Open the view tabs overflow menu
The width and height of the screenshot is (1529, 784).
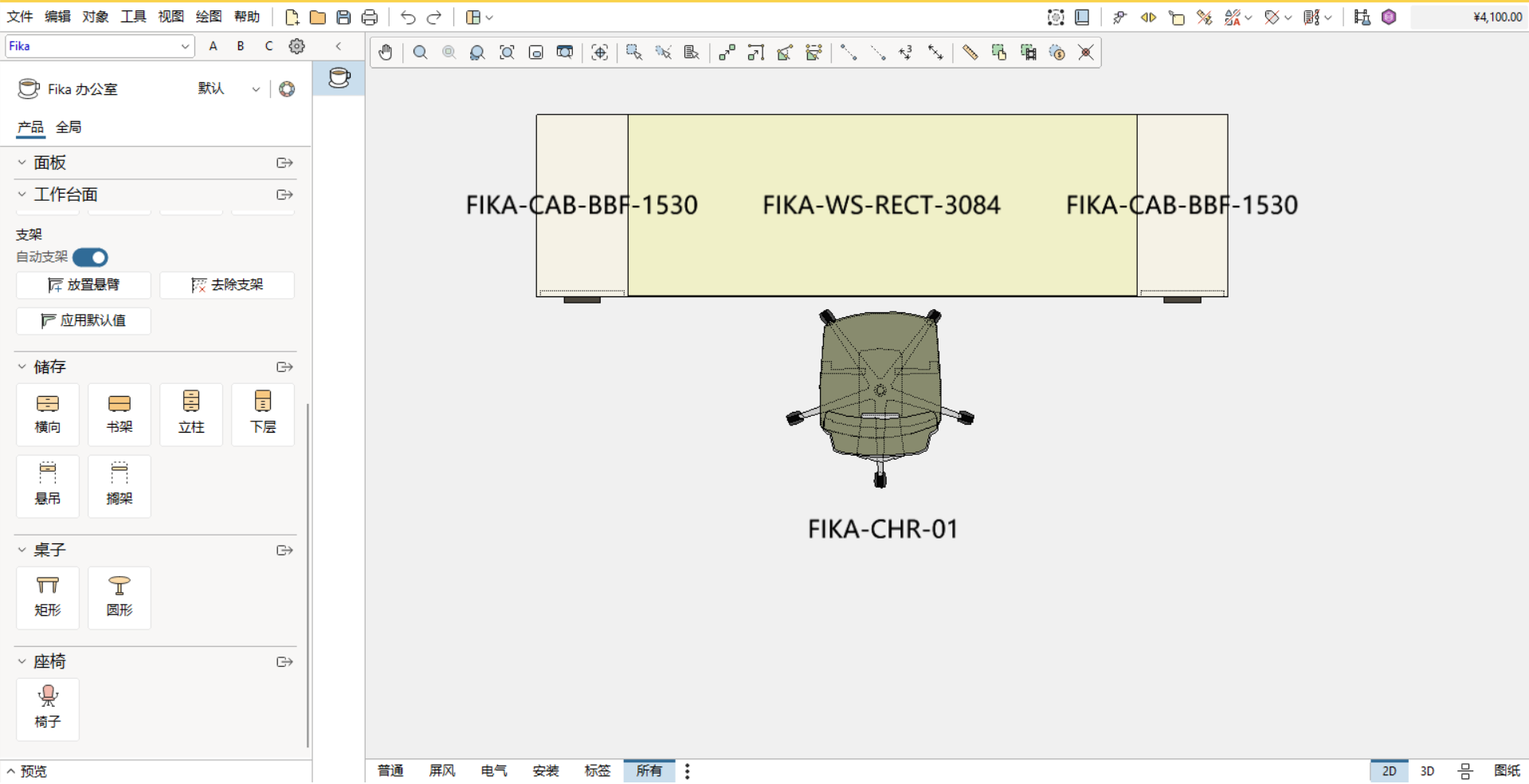687,770
